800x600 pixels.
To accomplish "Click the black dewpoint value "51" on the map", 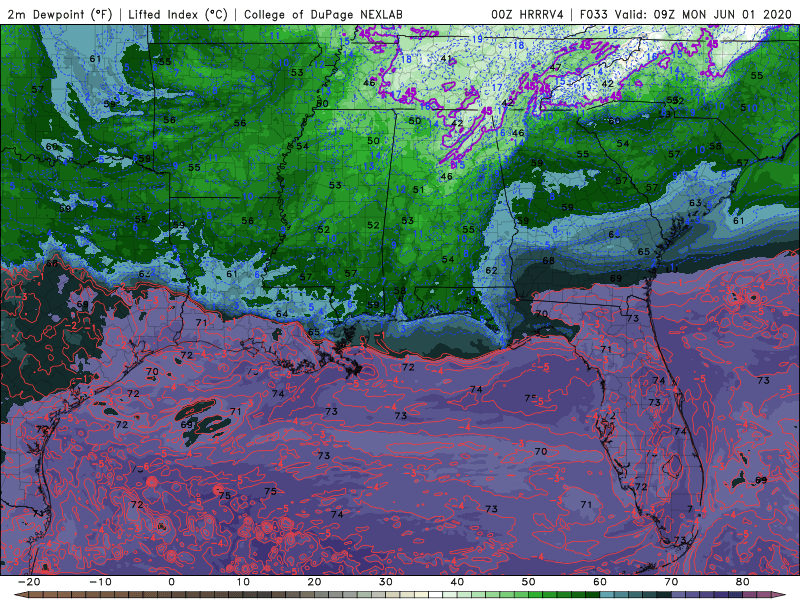I will [418, 189].
